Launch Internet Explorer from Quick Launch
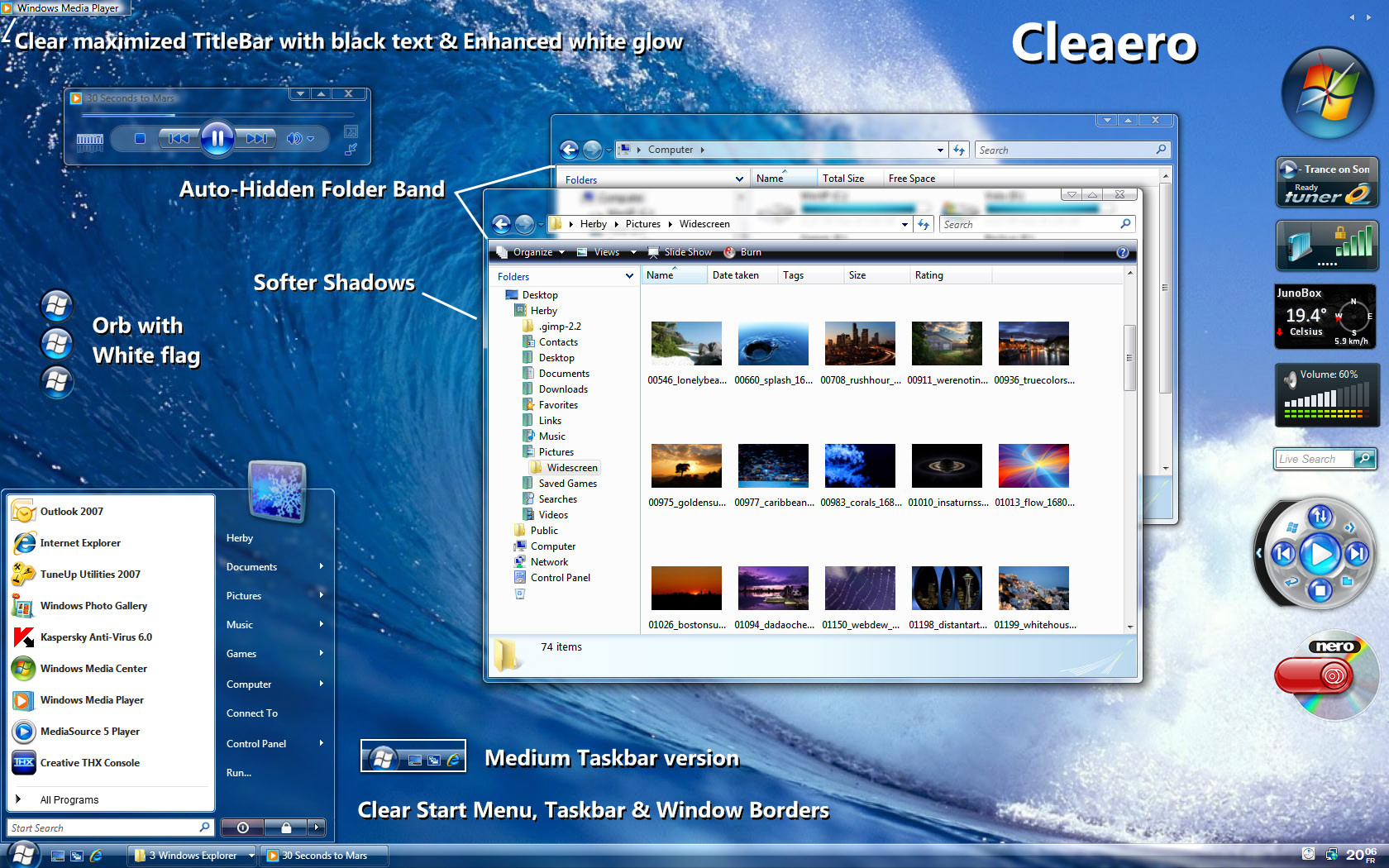This screenshot has height=868, width=1389. pos(96,856)
